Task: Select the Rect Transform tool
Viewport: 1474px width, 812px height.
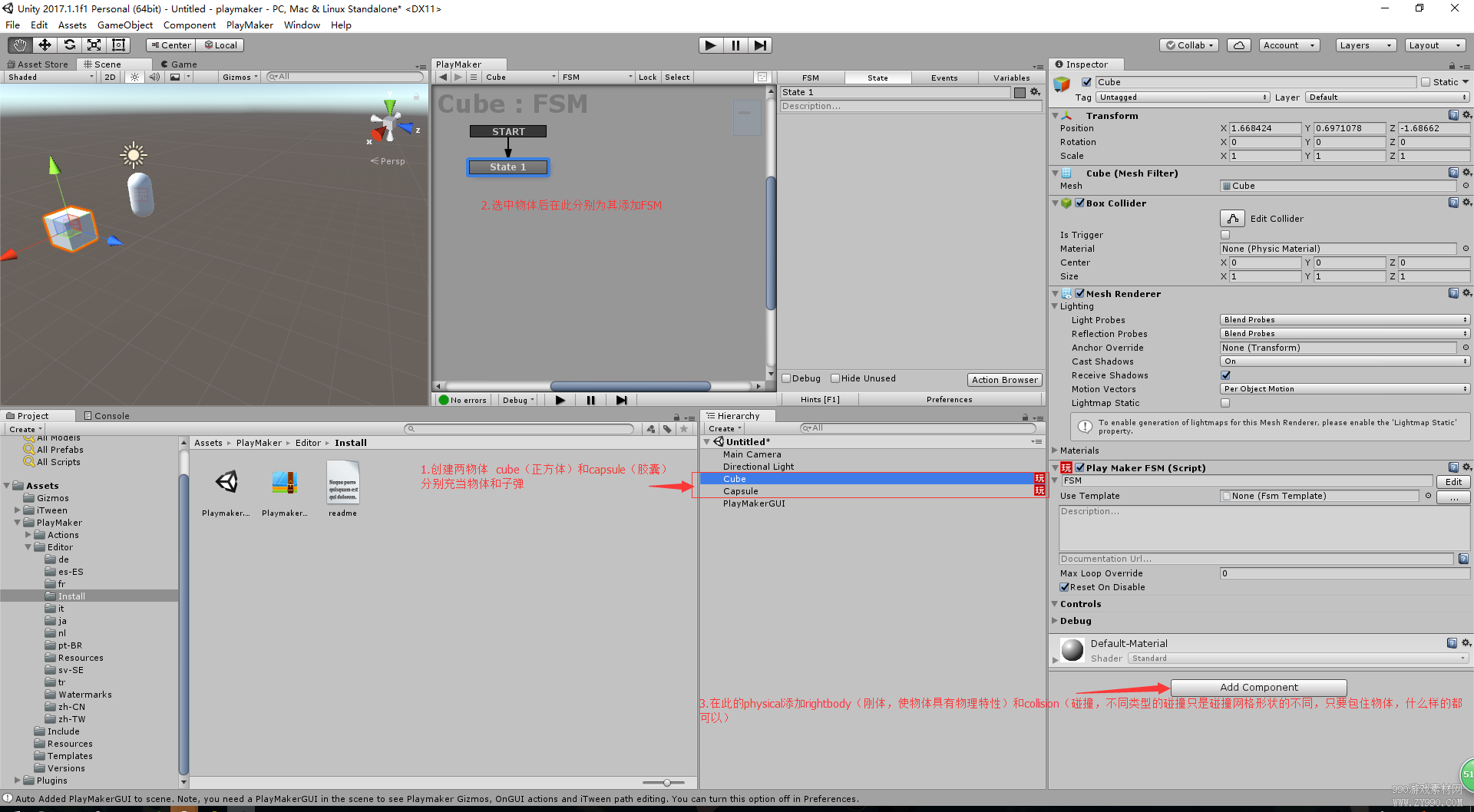Action: point(118,45)
